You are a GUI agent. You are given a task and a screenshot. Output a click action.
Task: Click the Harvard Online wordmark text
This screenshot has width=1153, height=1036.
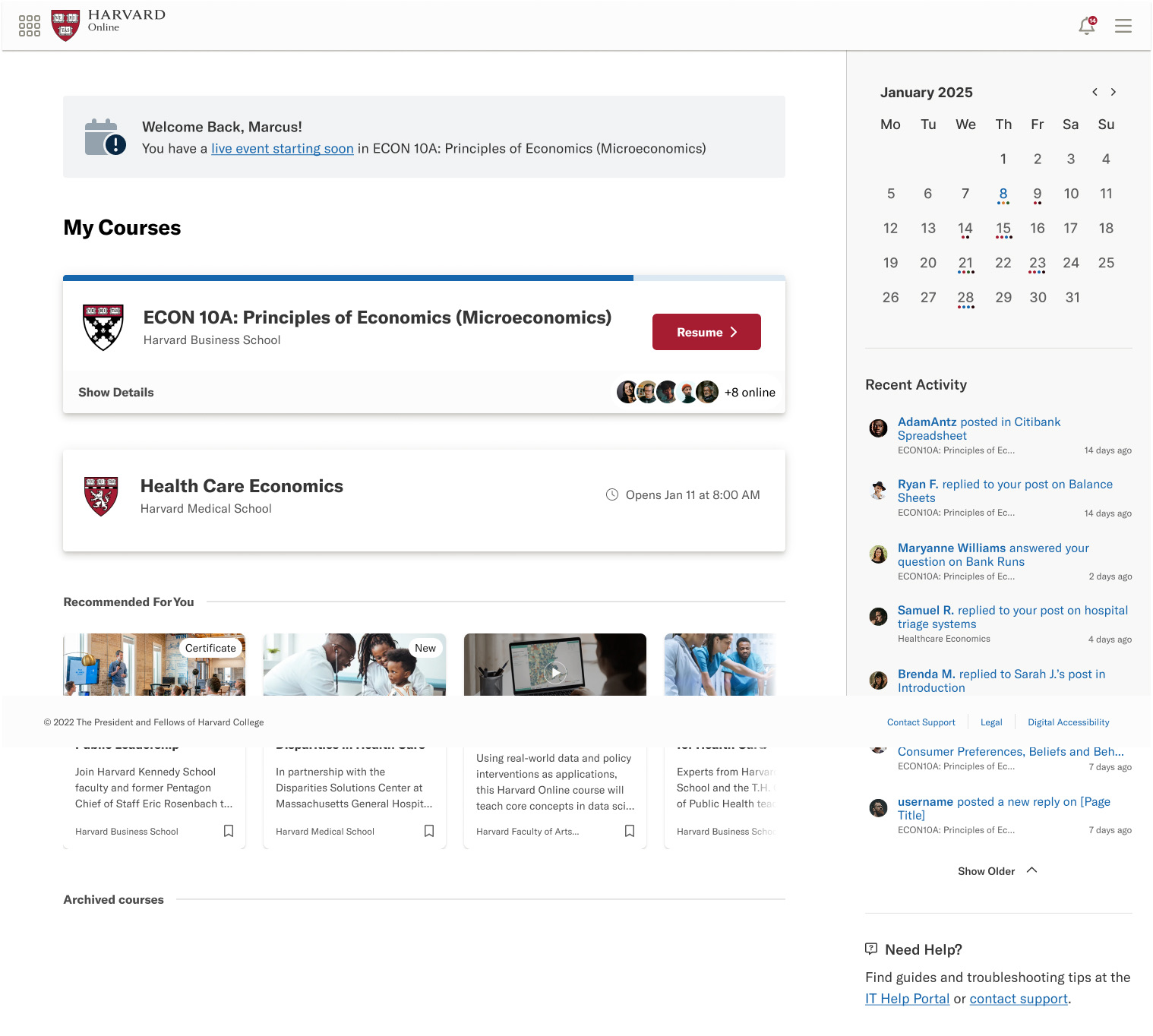[x=127, y=21]
